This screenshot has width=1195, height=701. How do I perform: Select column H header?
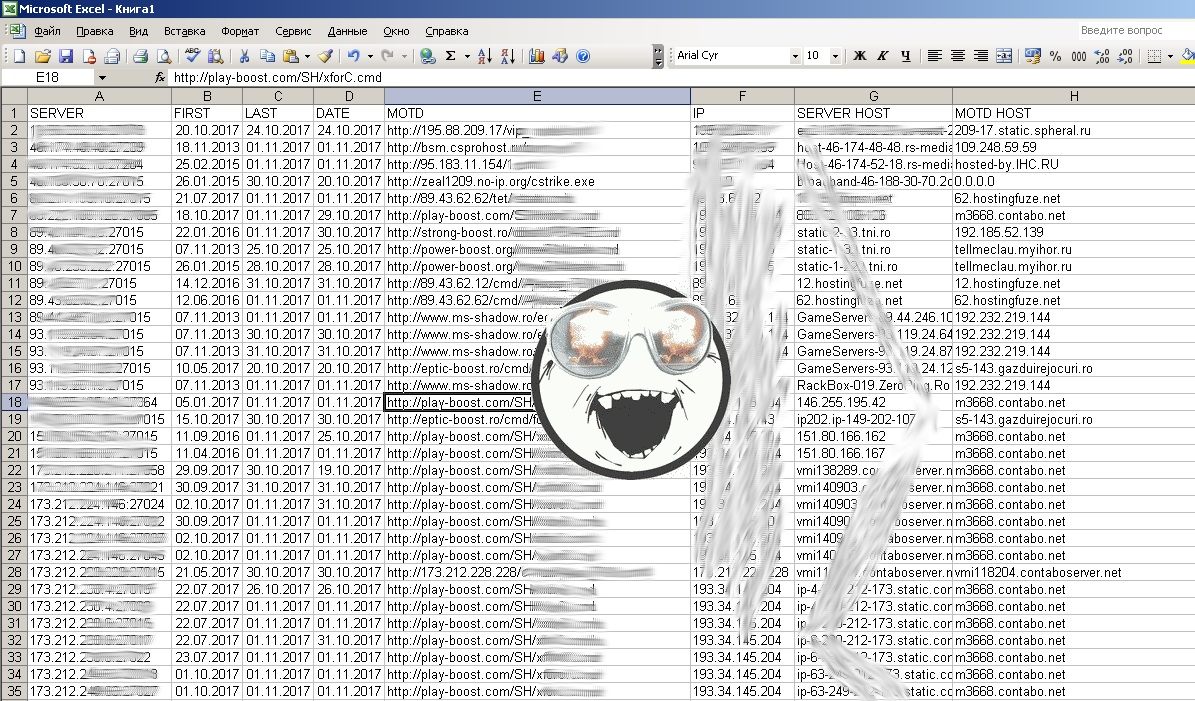1073,96
